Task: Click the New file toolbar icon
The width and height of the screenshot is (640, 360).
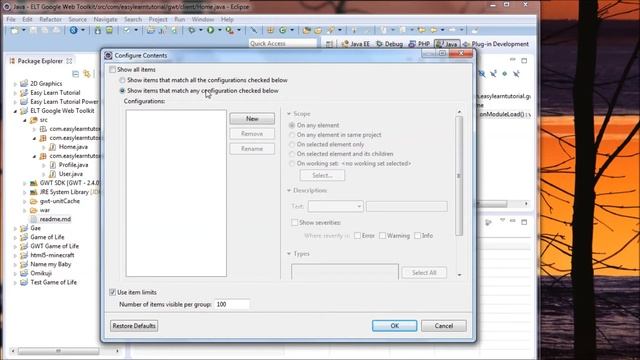Action: (x=14, y=30)
